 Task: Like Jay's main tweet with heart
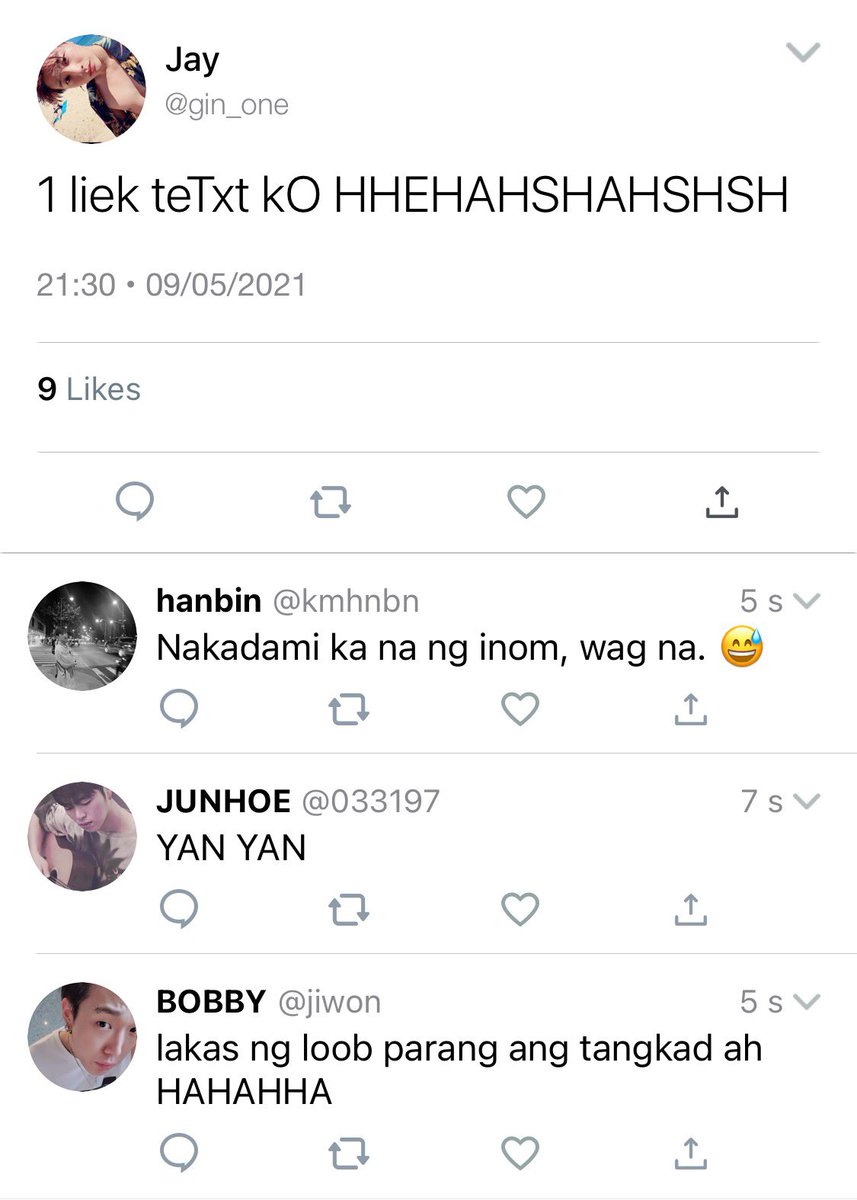click(526, 503)
